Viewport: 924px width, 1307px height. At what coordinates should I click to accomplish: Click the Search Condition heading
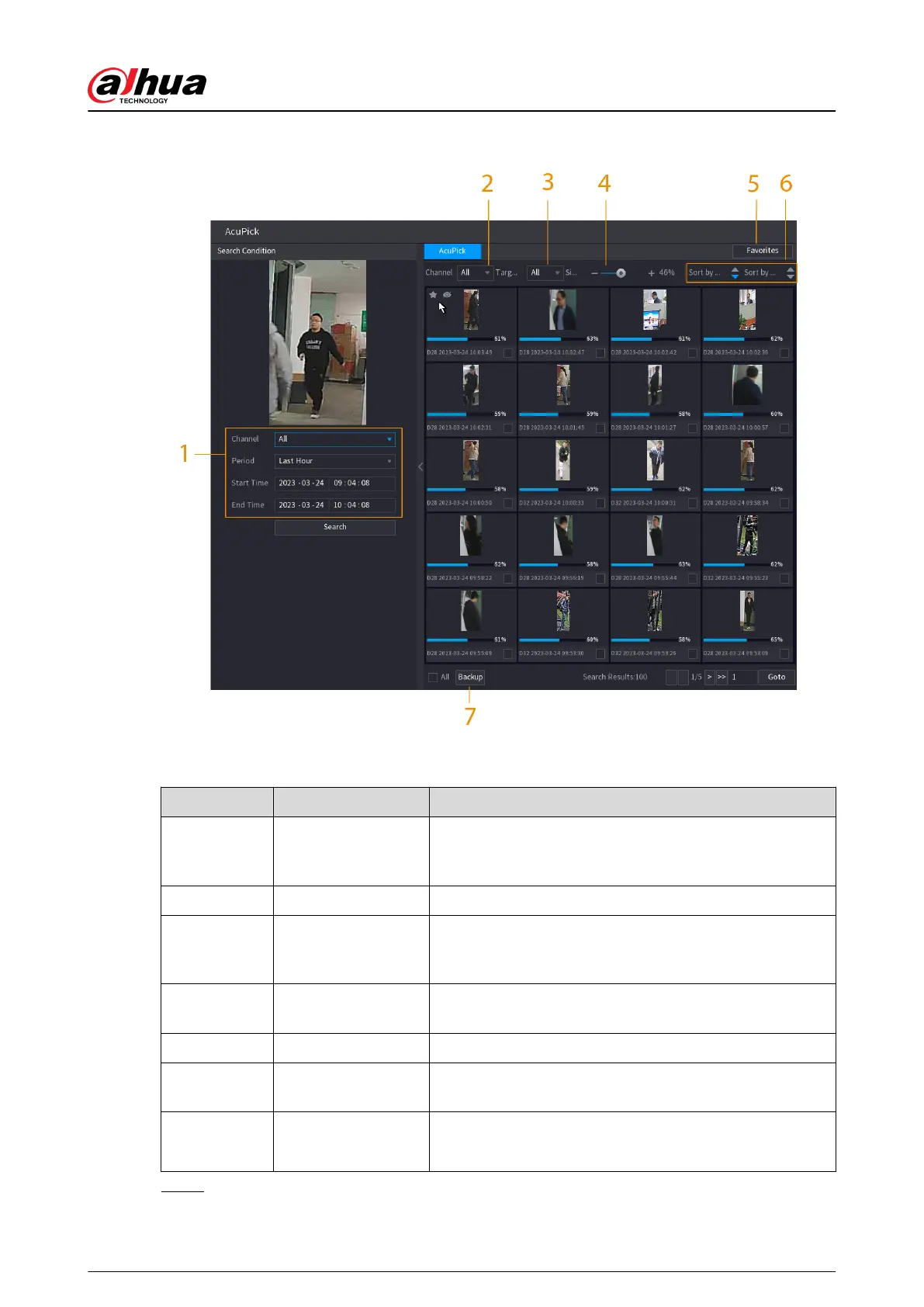[246, 251]
